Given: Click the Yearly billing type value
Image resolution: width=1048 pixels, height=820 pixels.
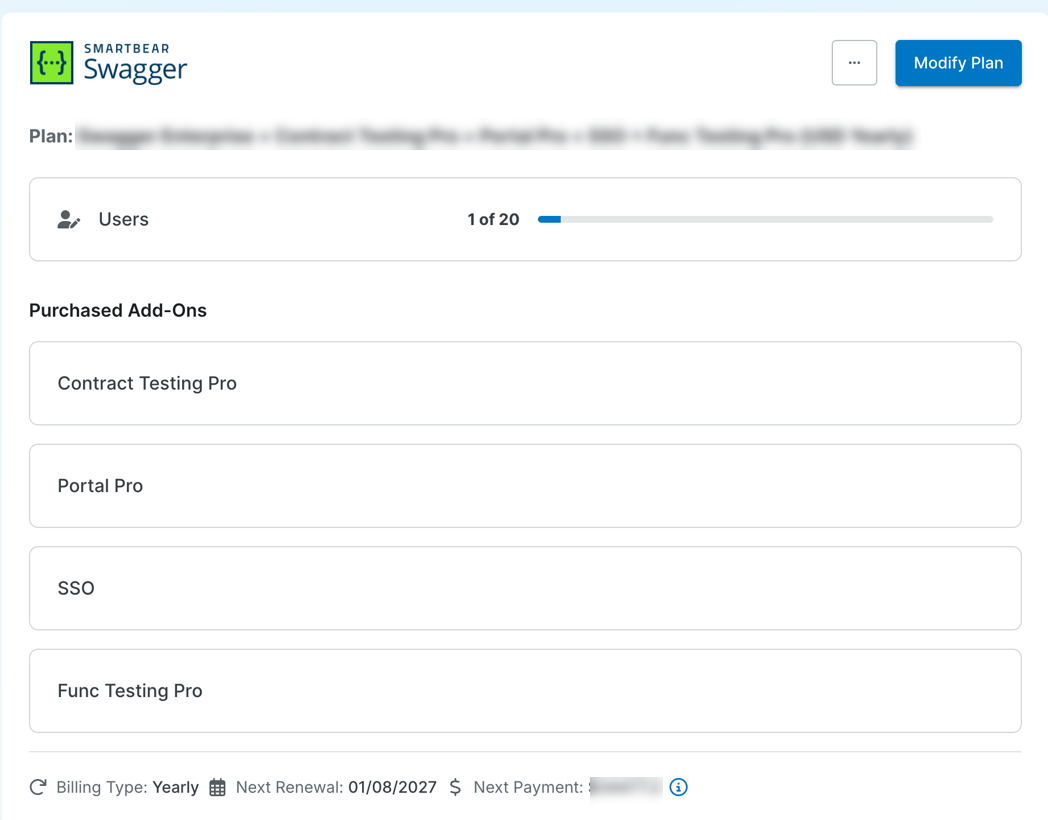Looking at the screenshot, I should (176, 787).
